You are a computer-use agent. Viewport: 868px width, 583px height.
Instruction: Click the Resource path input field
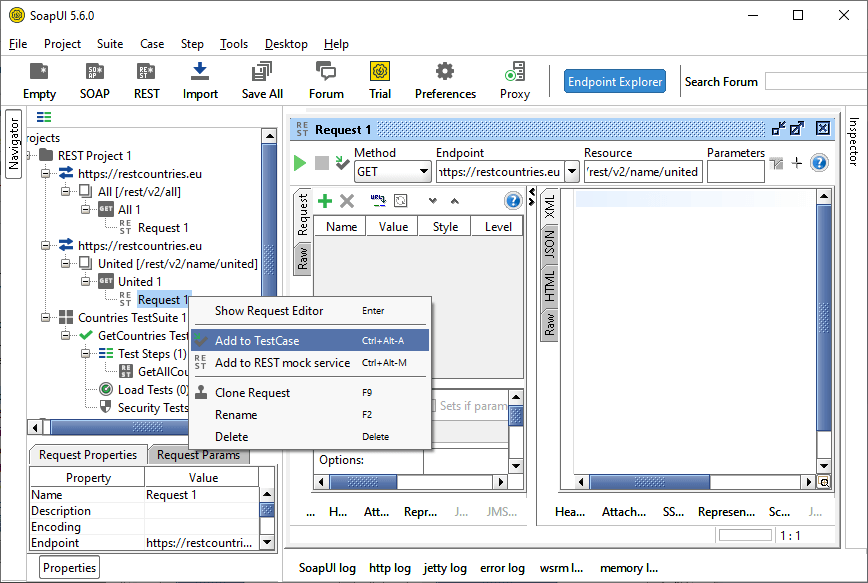click(x=643, y=172)
